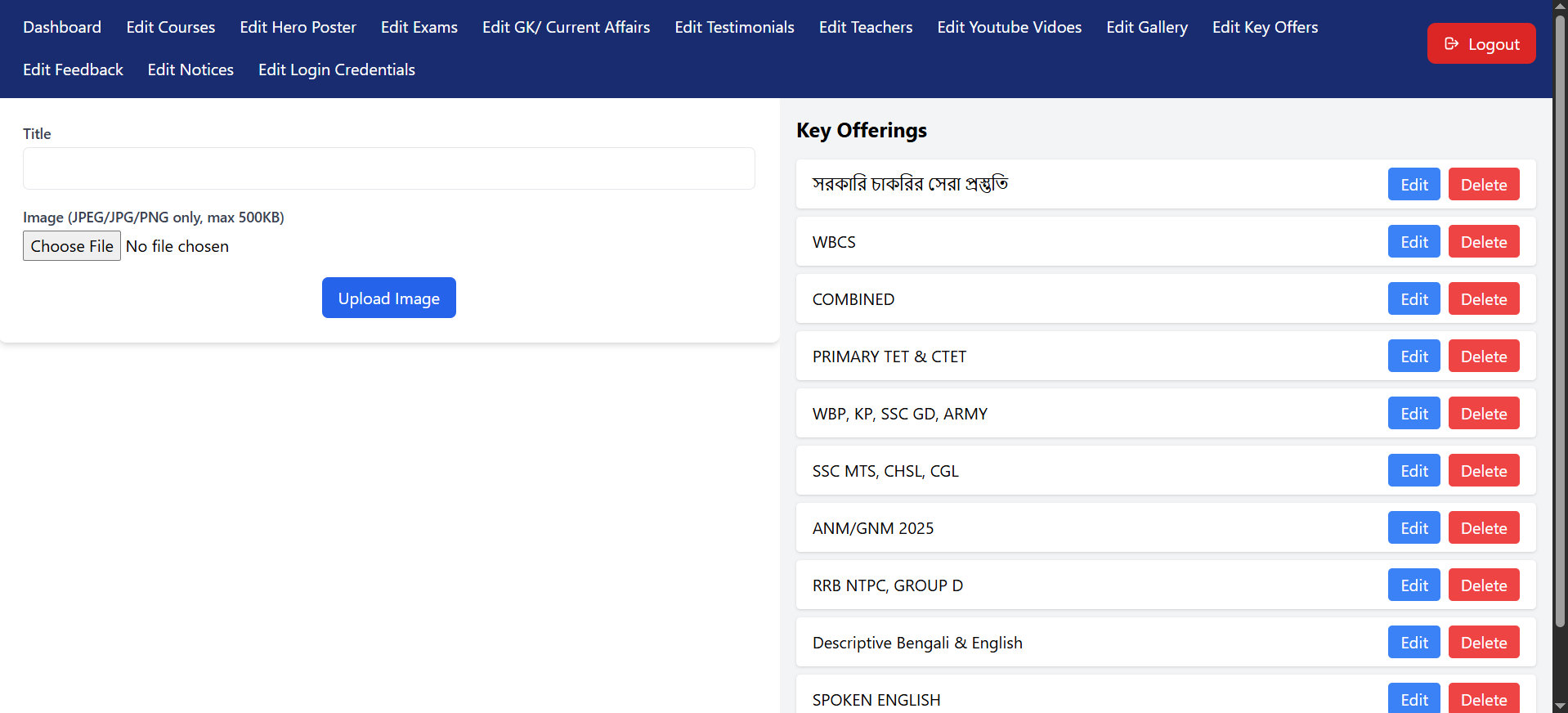The width and height of the screenshot is (1568, 713).
Task: Edit the সরকারি চাকরির সেরা প্রস্তুতি offering
Action: coord(1413,184)
